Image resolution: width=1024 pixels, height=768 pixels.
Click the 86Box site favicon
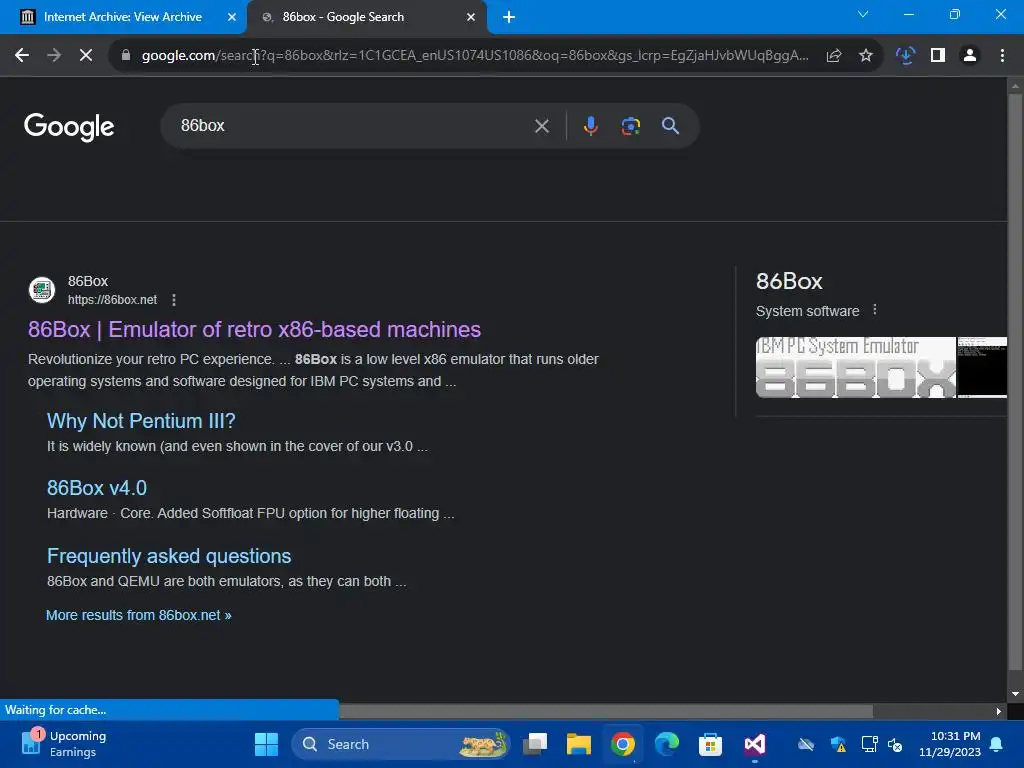click(42, 290)
